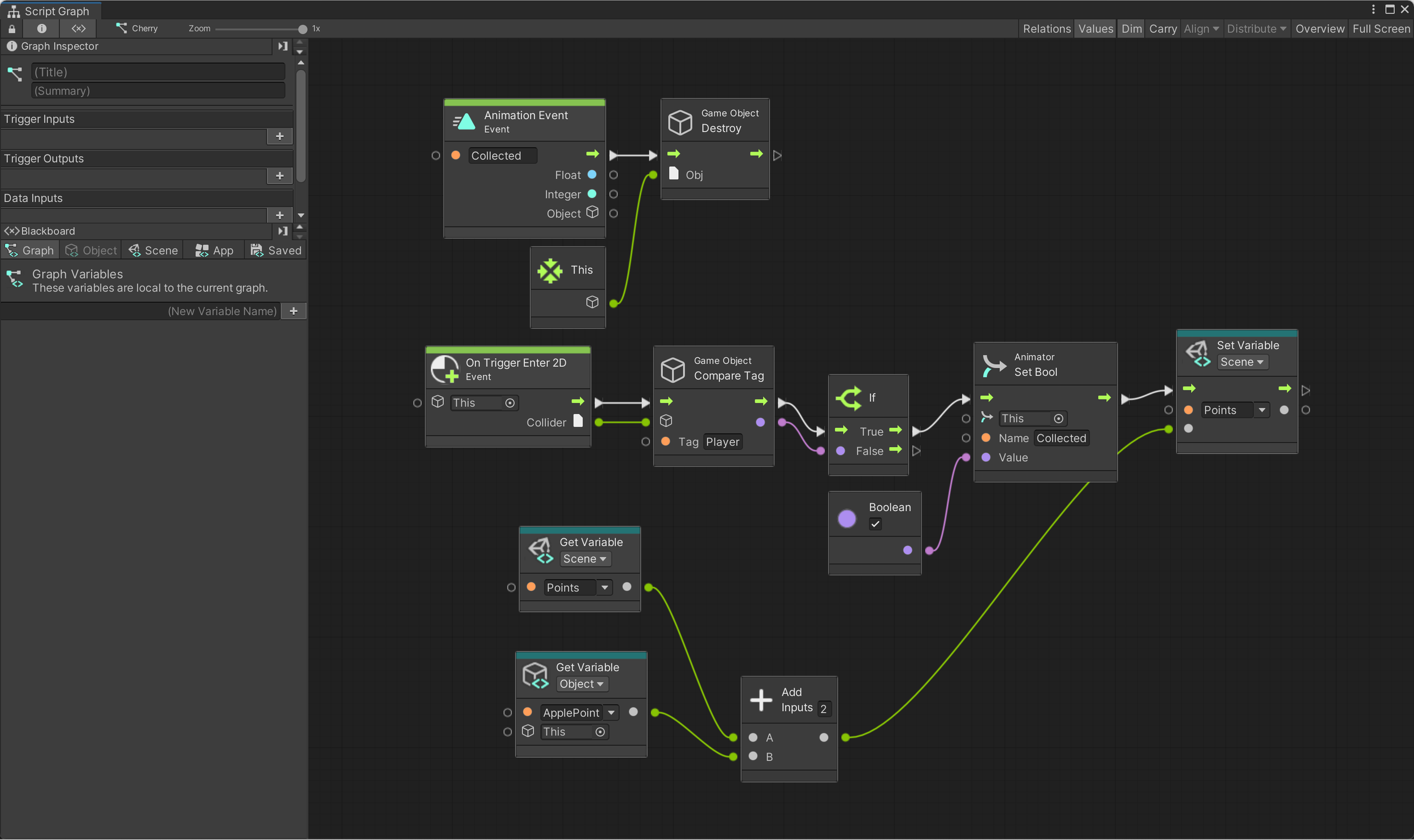Click the If node branch icon
Screen dimensions: 1414x840
coord(849,398)
